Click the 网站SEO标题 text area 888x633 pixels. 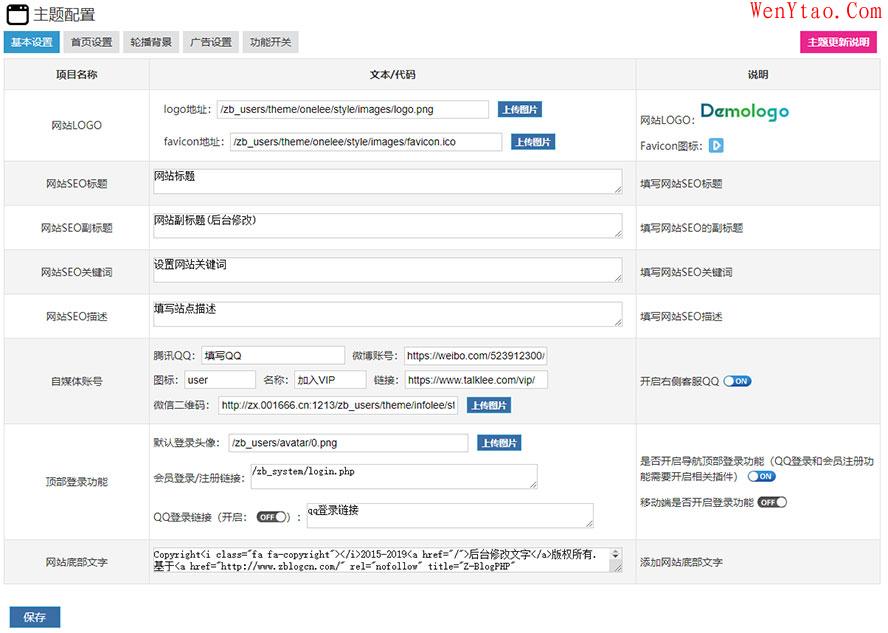point(388,181)
